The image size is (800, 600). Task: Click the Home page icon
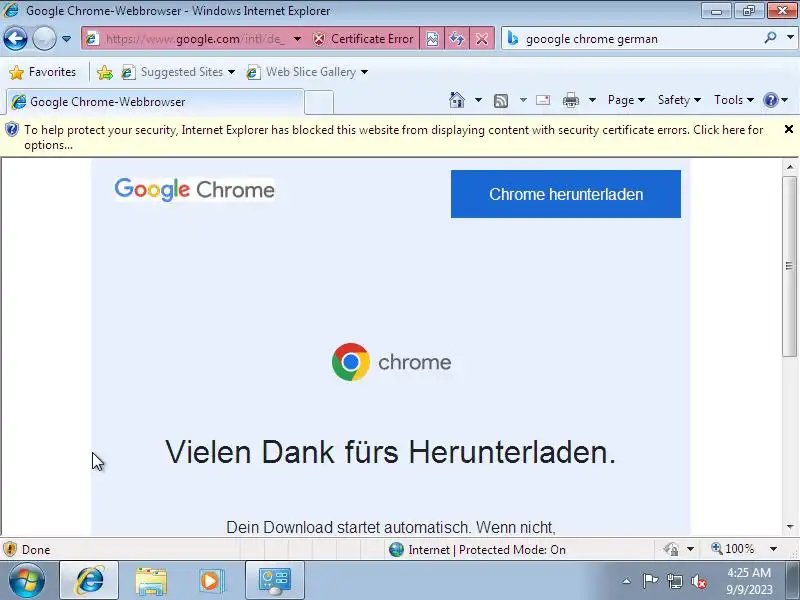[457, 100]
